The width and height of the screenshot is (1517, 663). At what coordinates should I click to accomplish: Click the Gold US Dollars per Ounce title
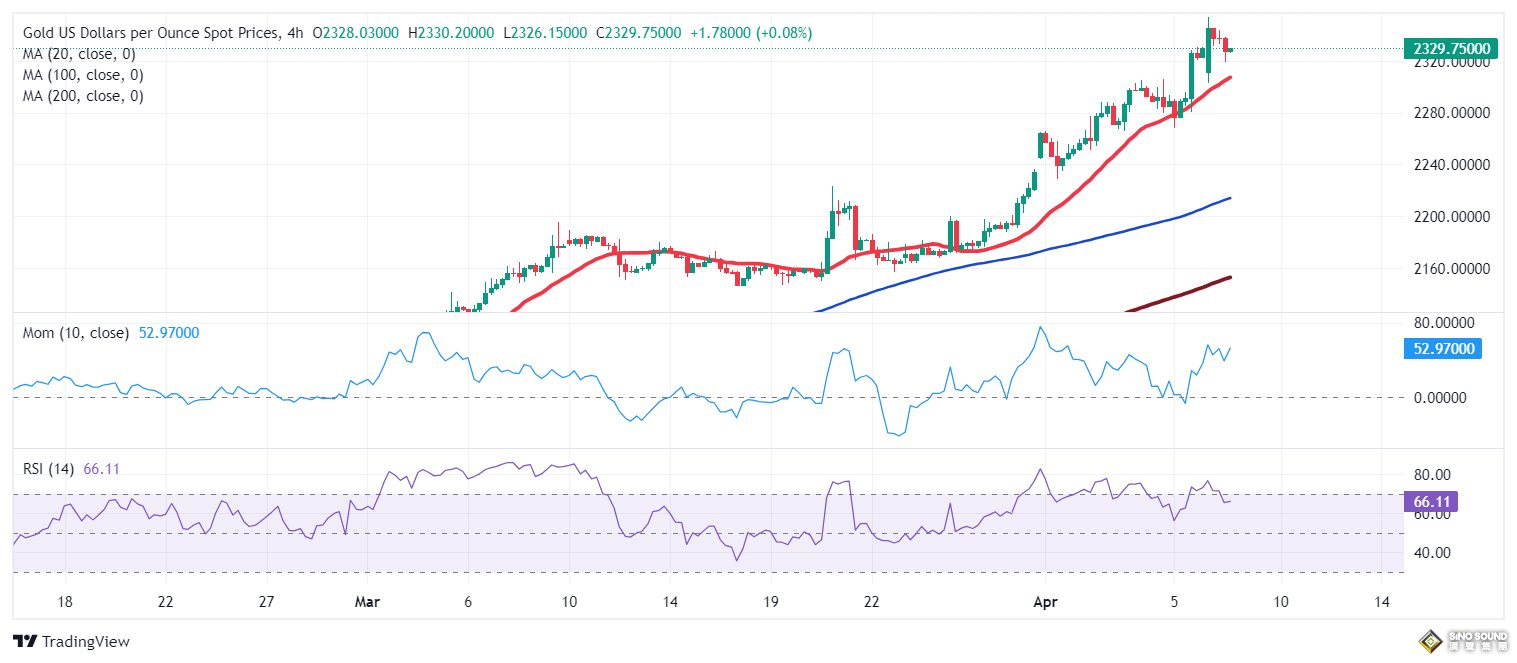[151, 33]
